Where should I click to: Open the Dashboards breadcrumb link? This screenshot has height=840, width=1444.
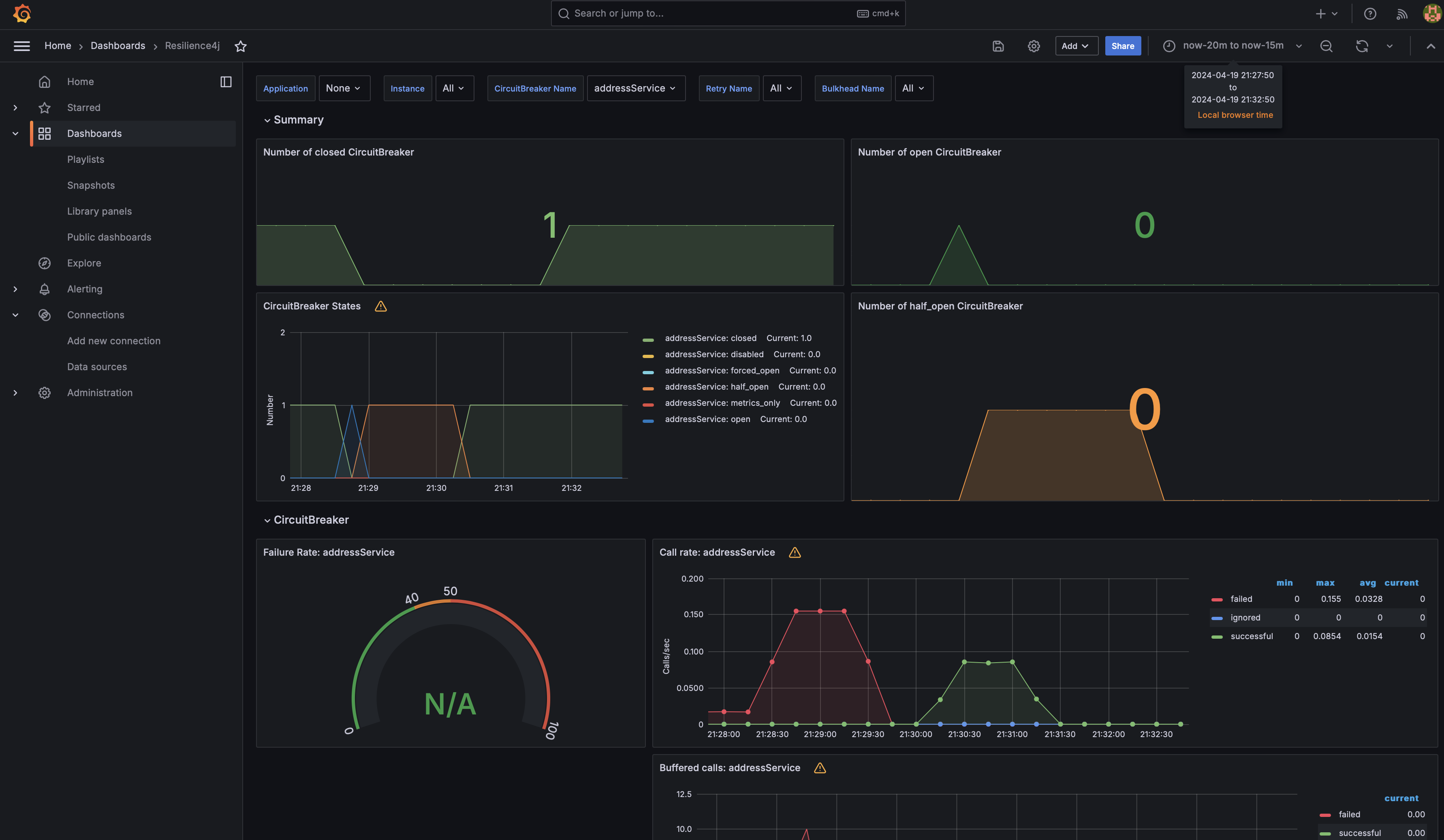pos(117,46)
